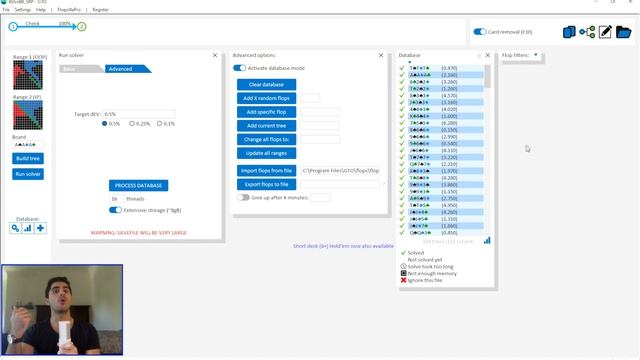
Task: Switch to the Basic tab
Action: pos(80,69)
